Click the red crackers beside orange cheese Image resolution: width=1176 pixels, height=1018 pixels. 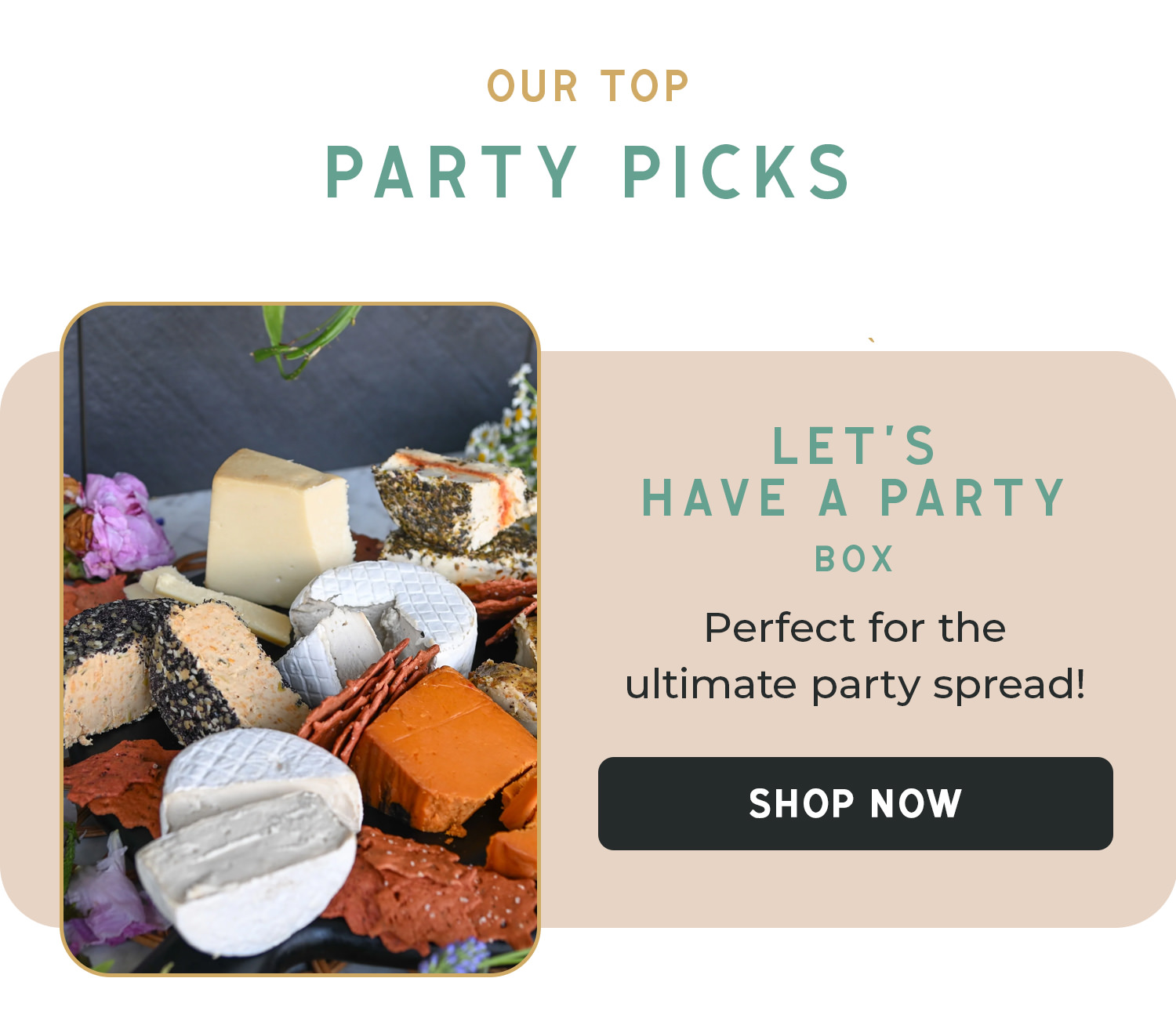coord(365,697)
